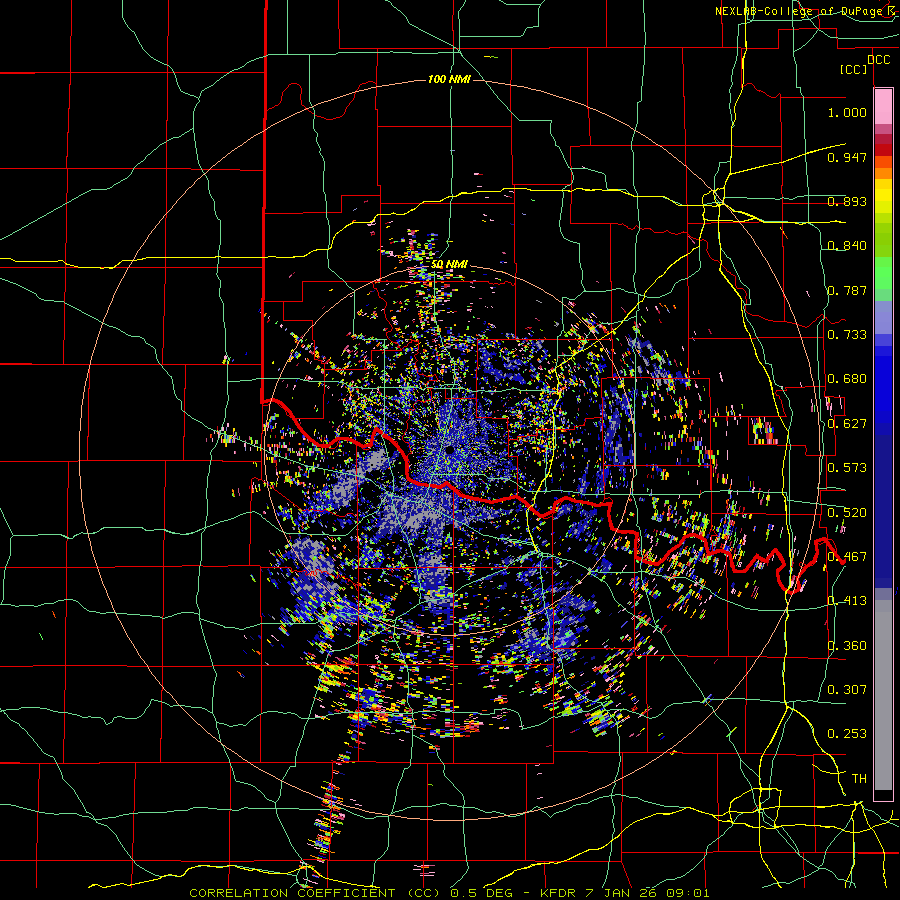
Task: Click the black radar site dot at center
Action: click(x=449, y=450)
